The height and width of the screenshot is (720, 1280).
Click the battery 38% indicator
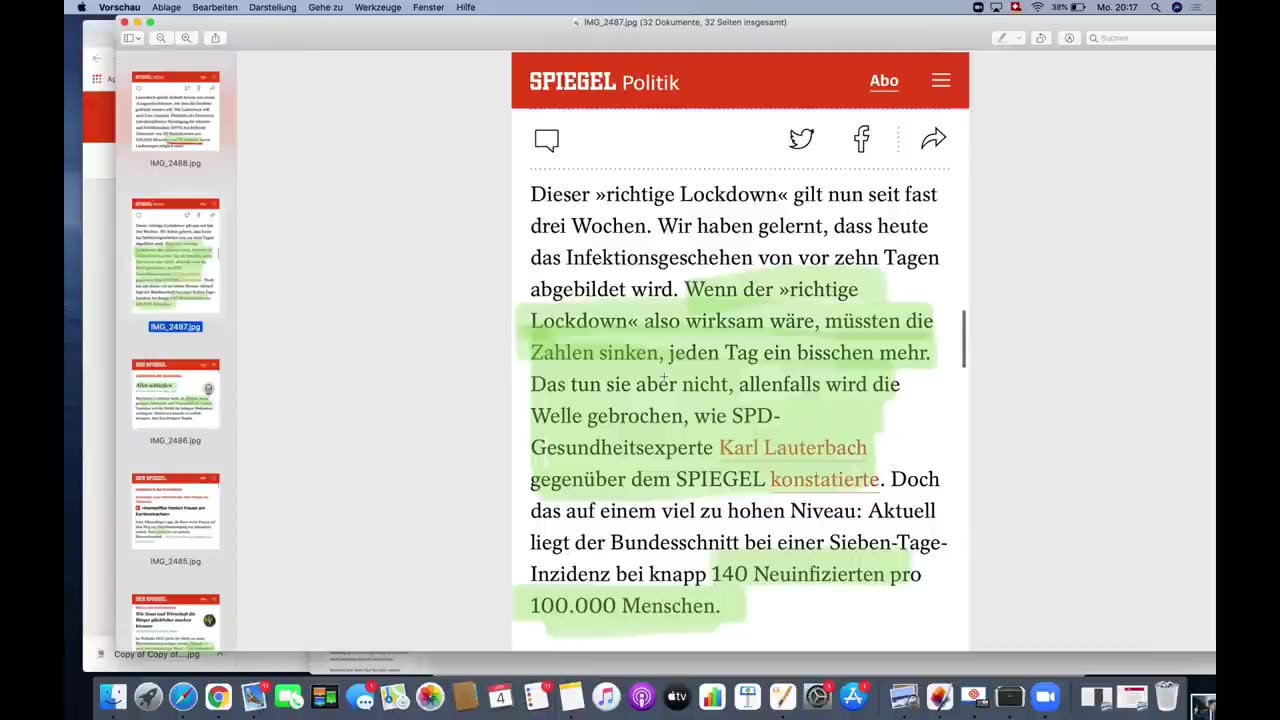pyautogui.click(x=1070, y=7)
